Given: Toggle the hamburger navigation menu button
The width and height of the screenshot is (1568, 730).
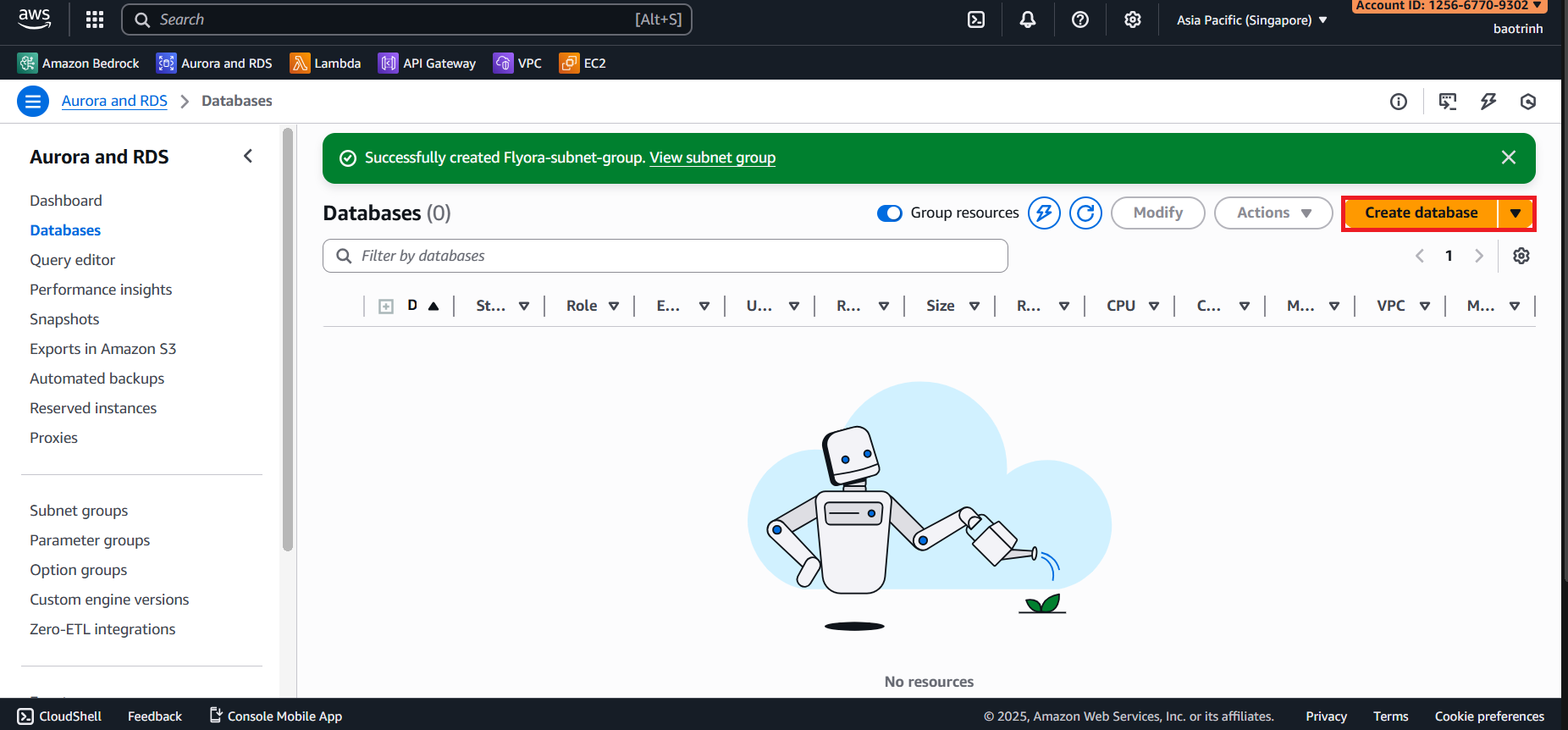Looking at the screenshot, I should click(x=33, y=102).
